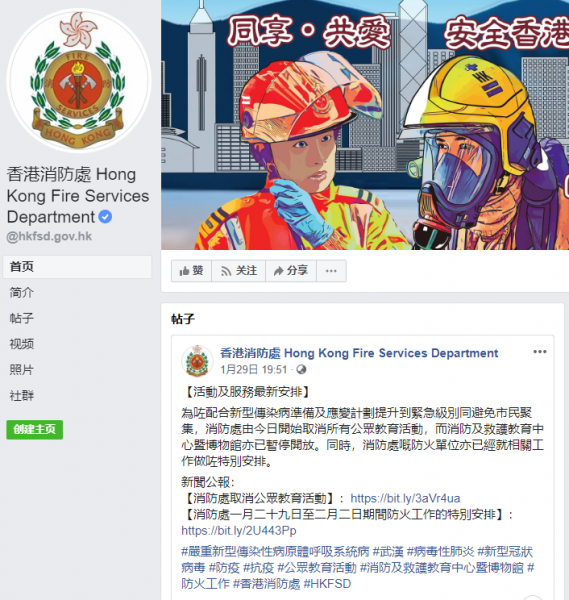Open the bit.ly/2U443Pp link
Viewport: 569px width, 600px height.
239,531
